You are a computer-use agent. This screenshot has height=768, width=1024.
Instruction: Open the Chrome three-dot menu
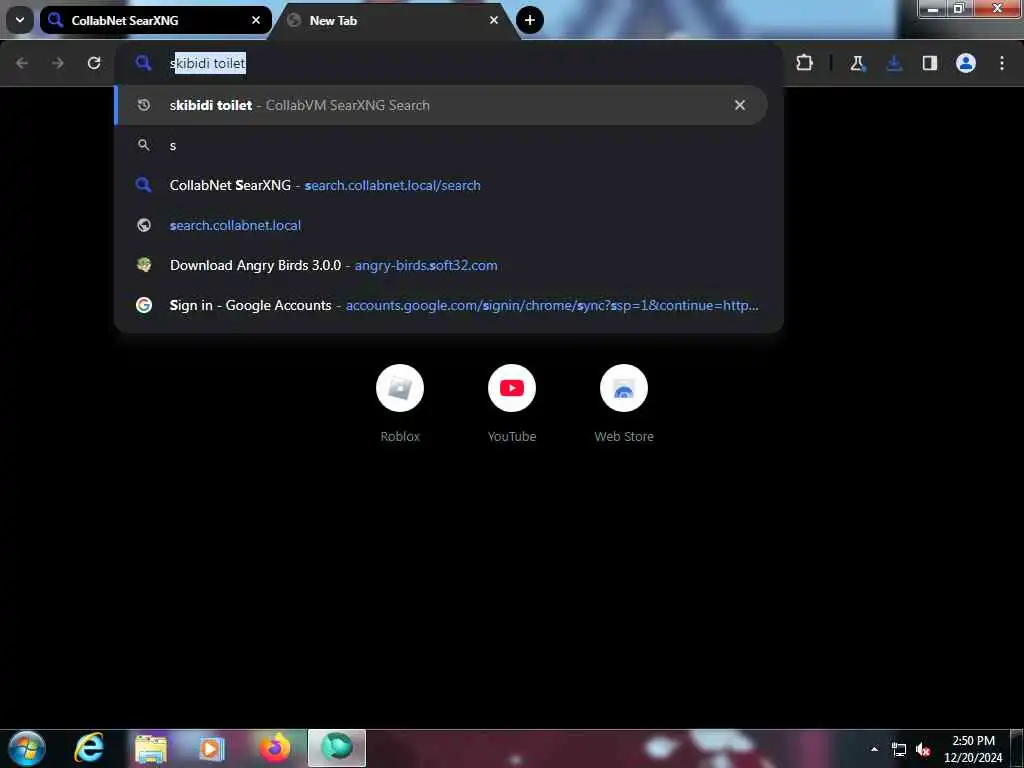(x=1002, y=63)
